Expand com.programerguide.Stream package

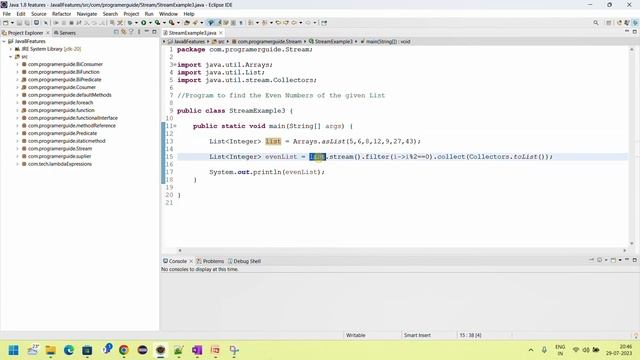(x=18, y=149)
